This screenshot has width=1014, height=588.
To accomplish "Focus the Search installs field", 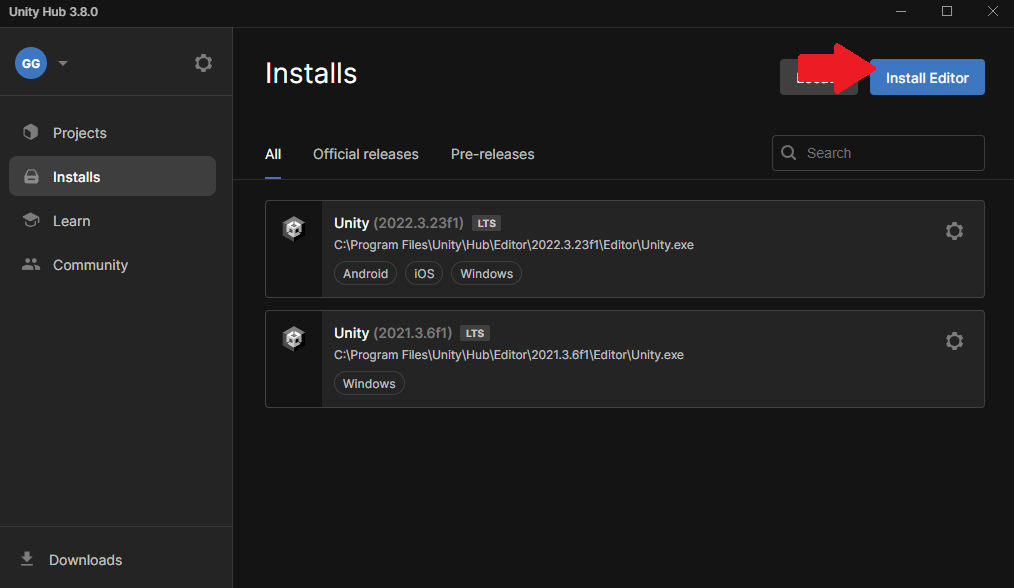I will [878, 153].
